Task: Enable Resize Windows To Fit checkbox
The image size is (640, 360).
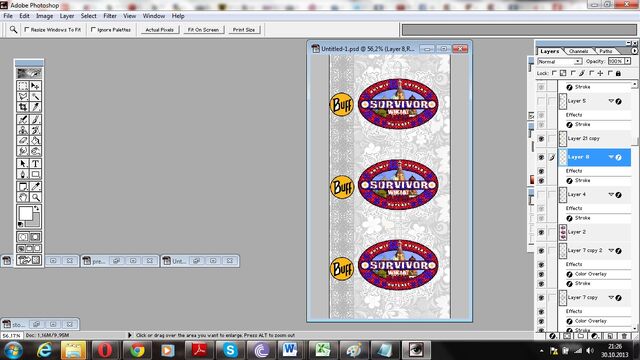Action: [27, 30]
